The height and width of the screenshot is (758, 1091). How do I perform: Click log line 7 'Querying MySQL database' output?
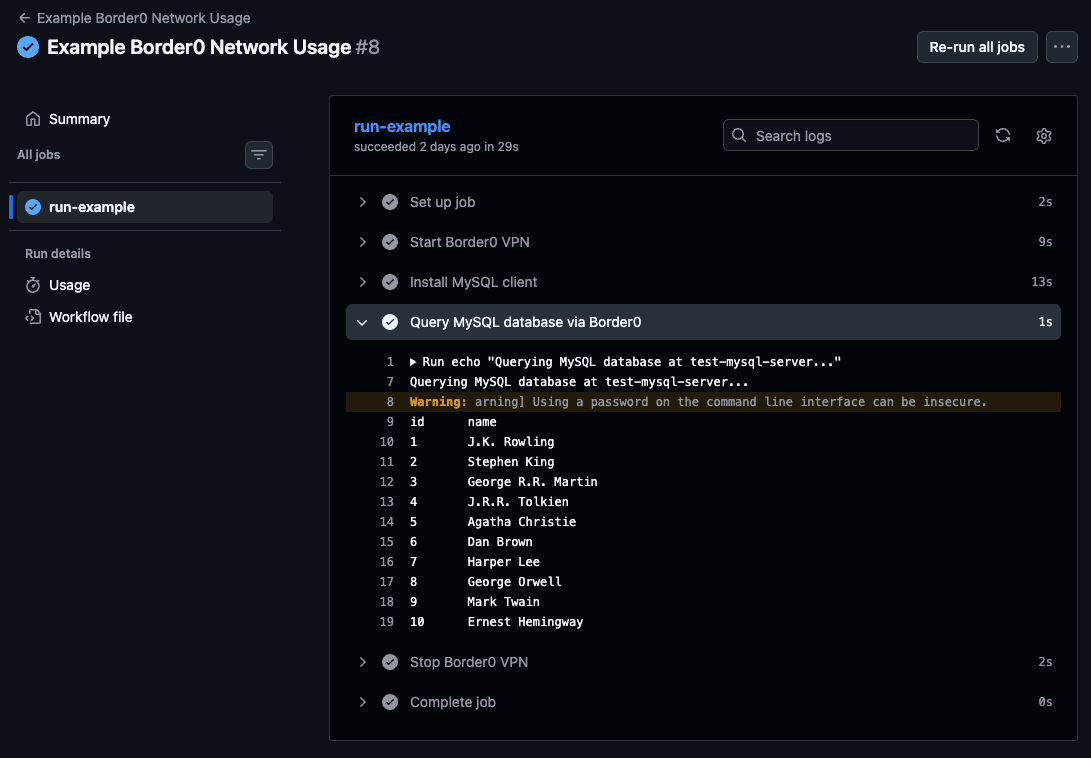click(x=703, y=382)
